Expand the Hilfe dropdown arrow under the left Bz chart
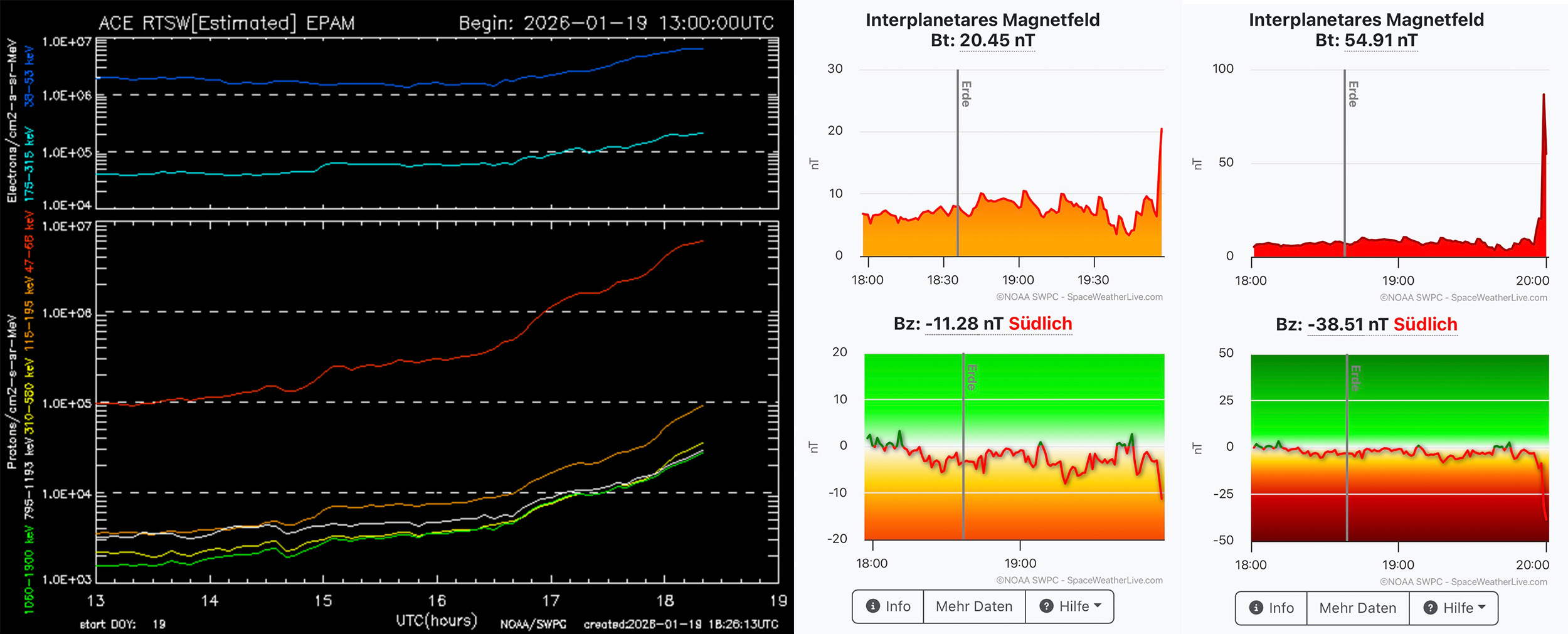Image resolution: width=1568 pixels, height=634 pixels. [1098, 606]
